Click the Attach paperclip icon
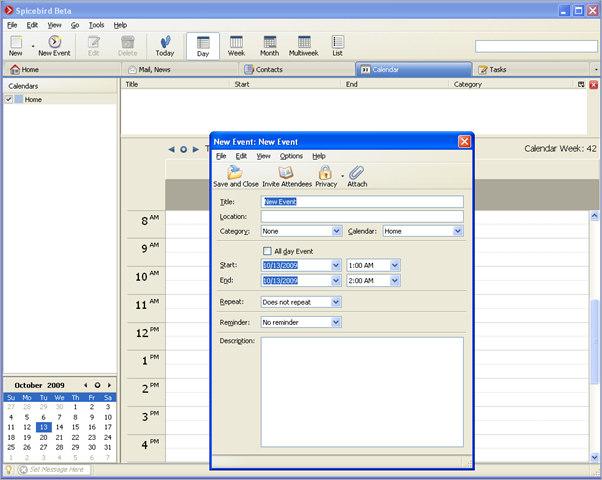The width and height of the screenshot is (602, 480). pos(357,173)
